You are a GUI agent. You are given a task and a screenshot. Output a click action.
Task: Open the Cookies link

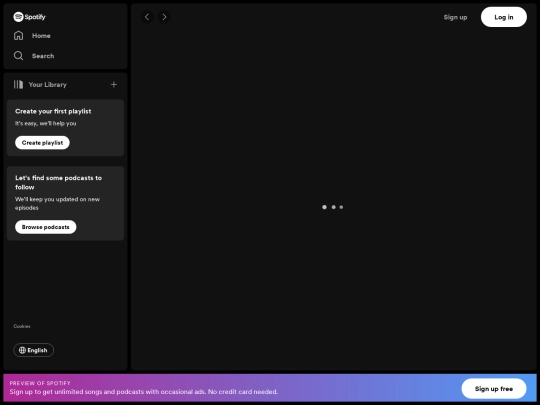coord(22,326)
